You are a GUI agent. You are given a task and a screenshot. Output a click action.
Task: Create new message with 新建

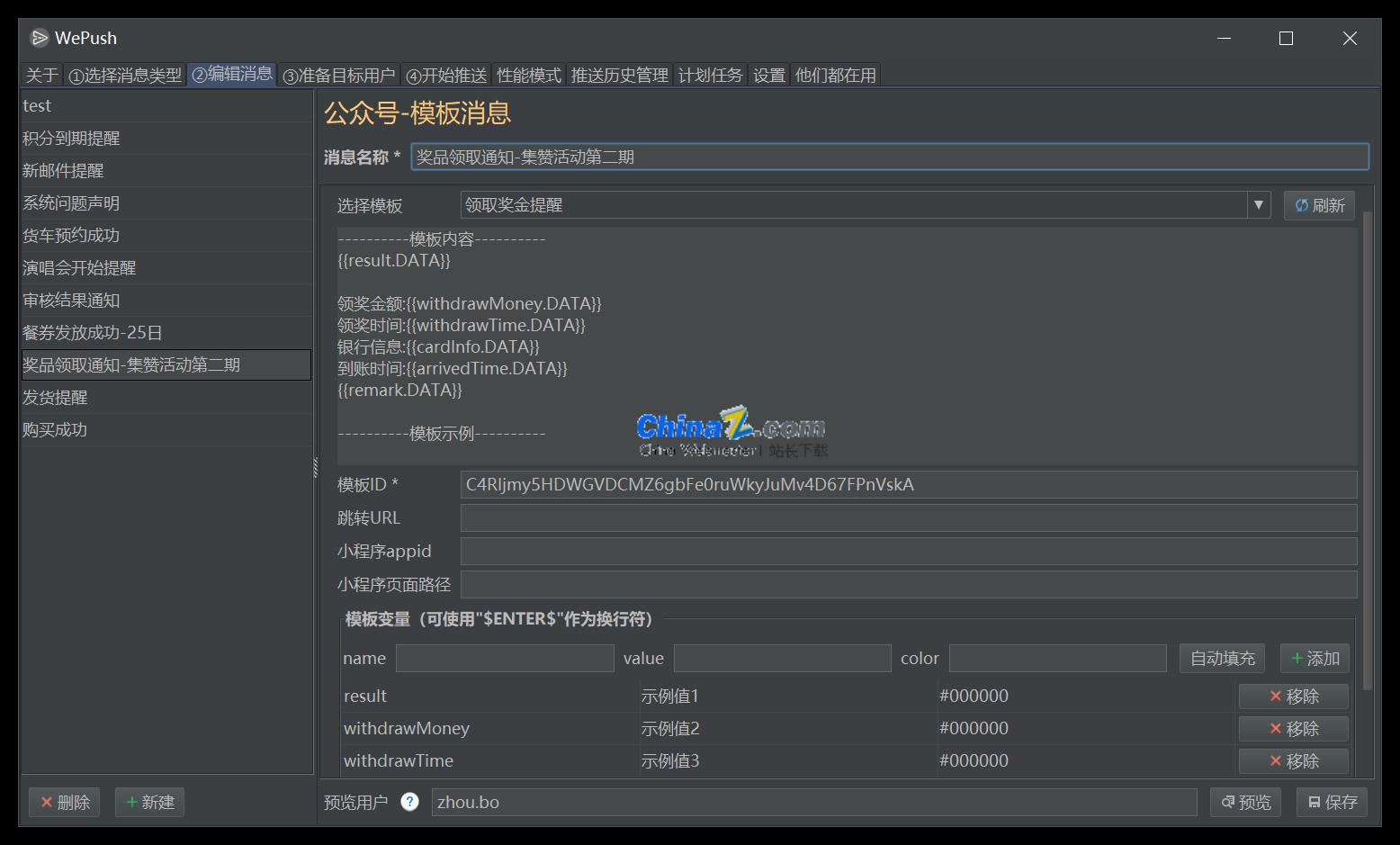point(149,802)
